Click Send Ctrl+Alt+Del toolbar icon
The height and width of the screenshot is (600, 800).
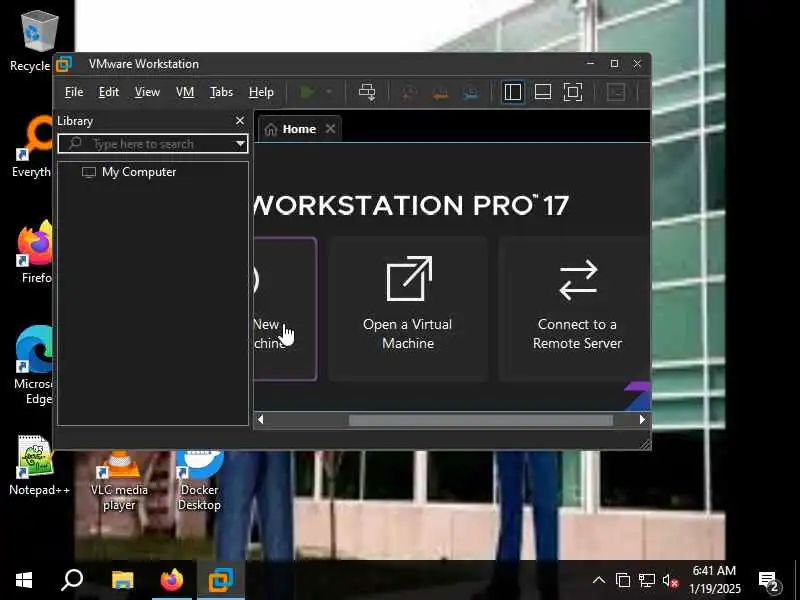pos(367,92)
